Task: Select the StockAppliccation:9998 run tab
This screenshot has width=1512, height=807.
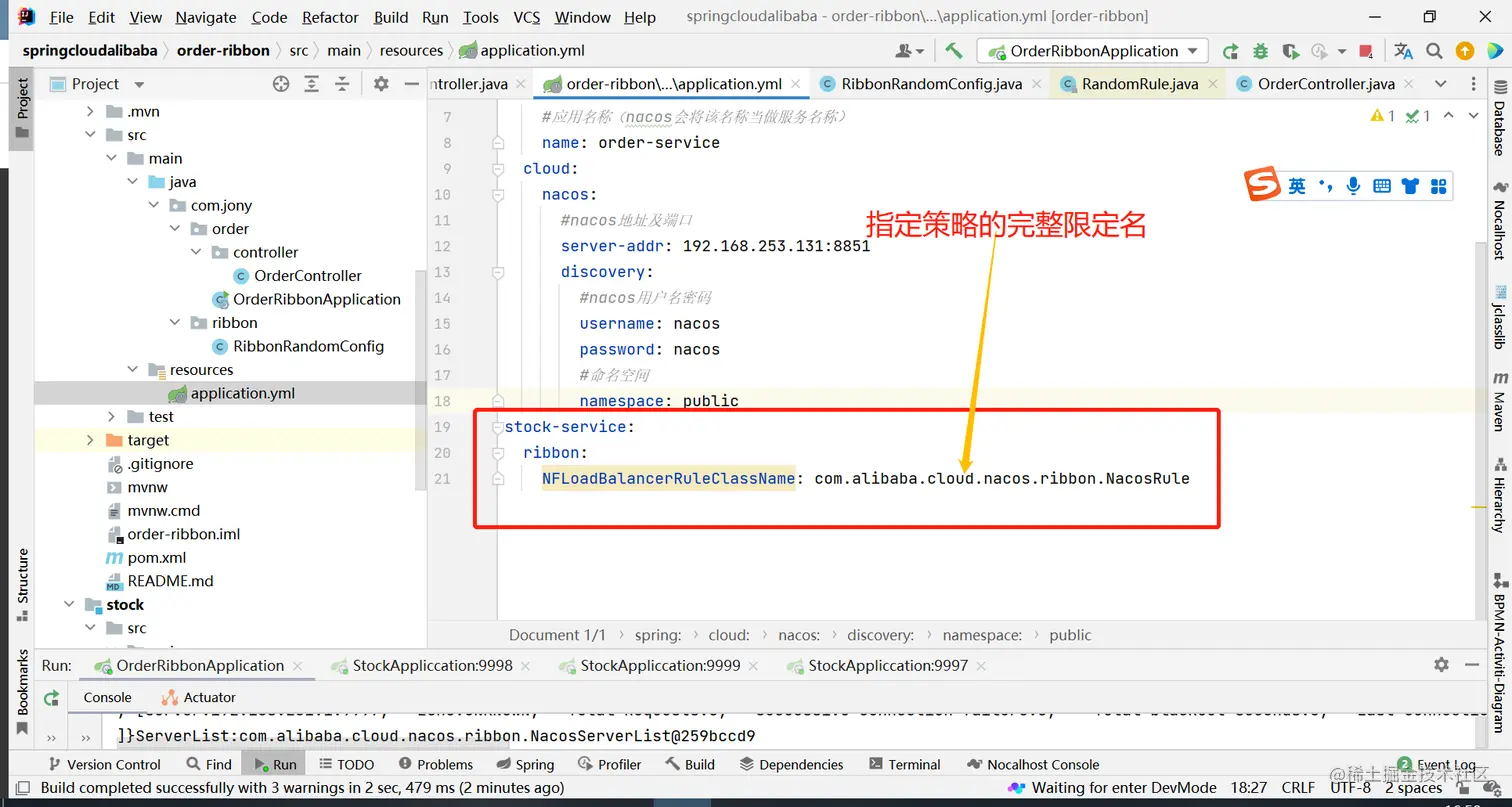Action: click(433, 665)
